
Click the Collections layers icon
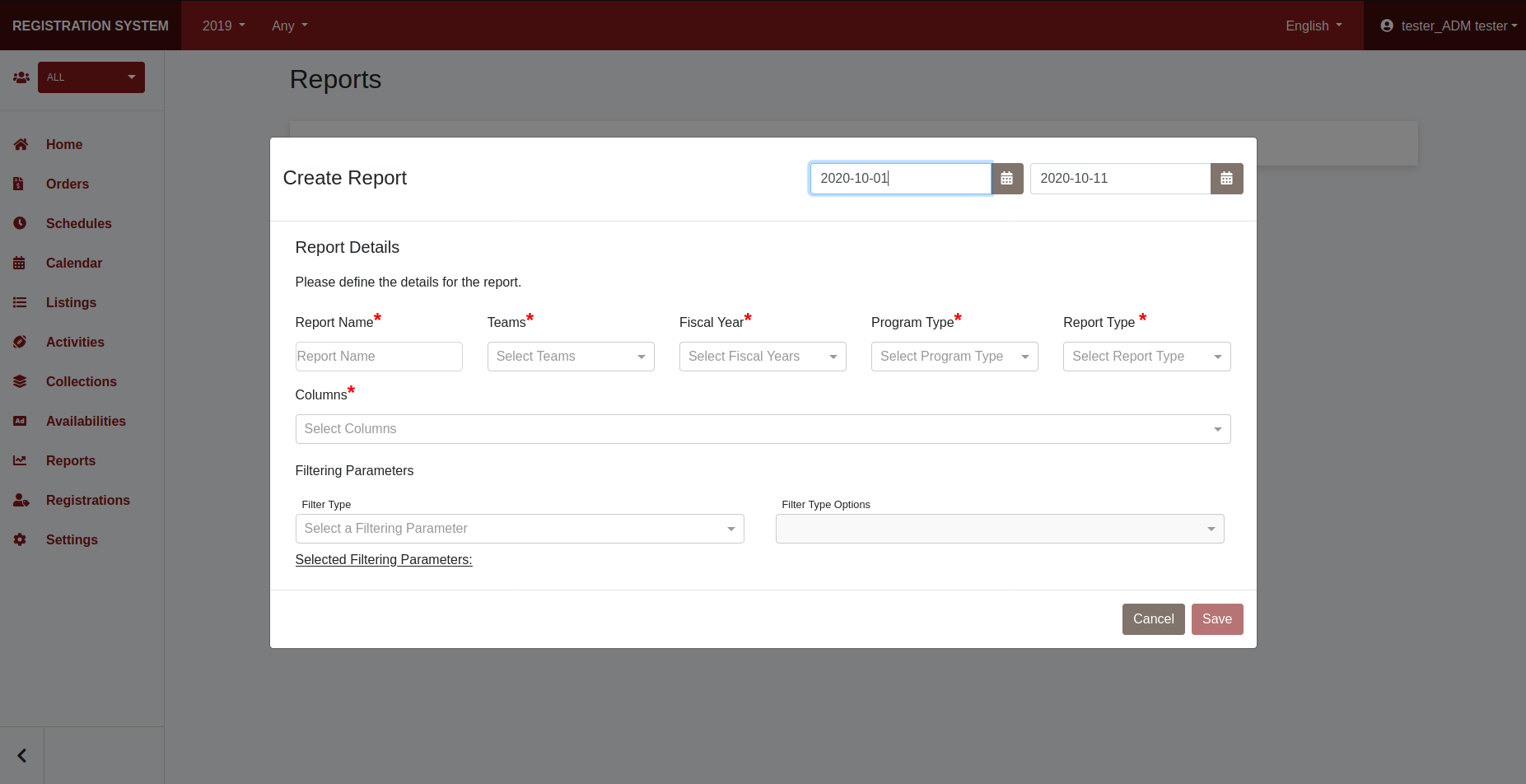click(x=21, y=381)
